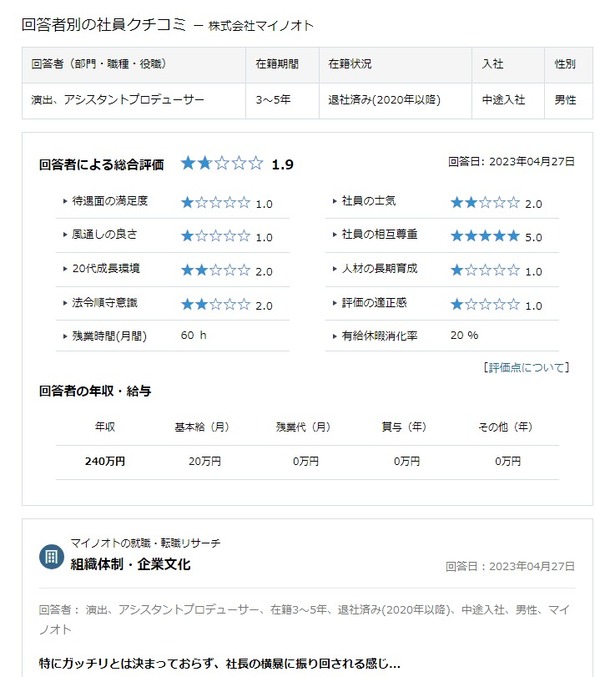Click the 20 % paid leave value
The width and height of the screenshot is (600, 677).
click(464, 335)
